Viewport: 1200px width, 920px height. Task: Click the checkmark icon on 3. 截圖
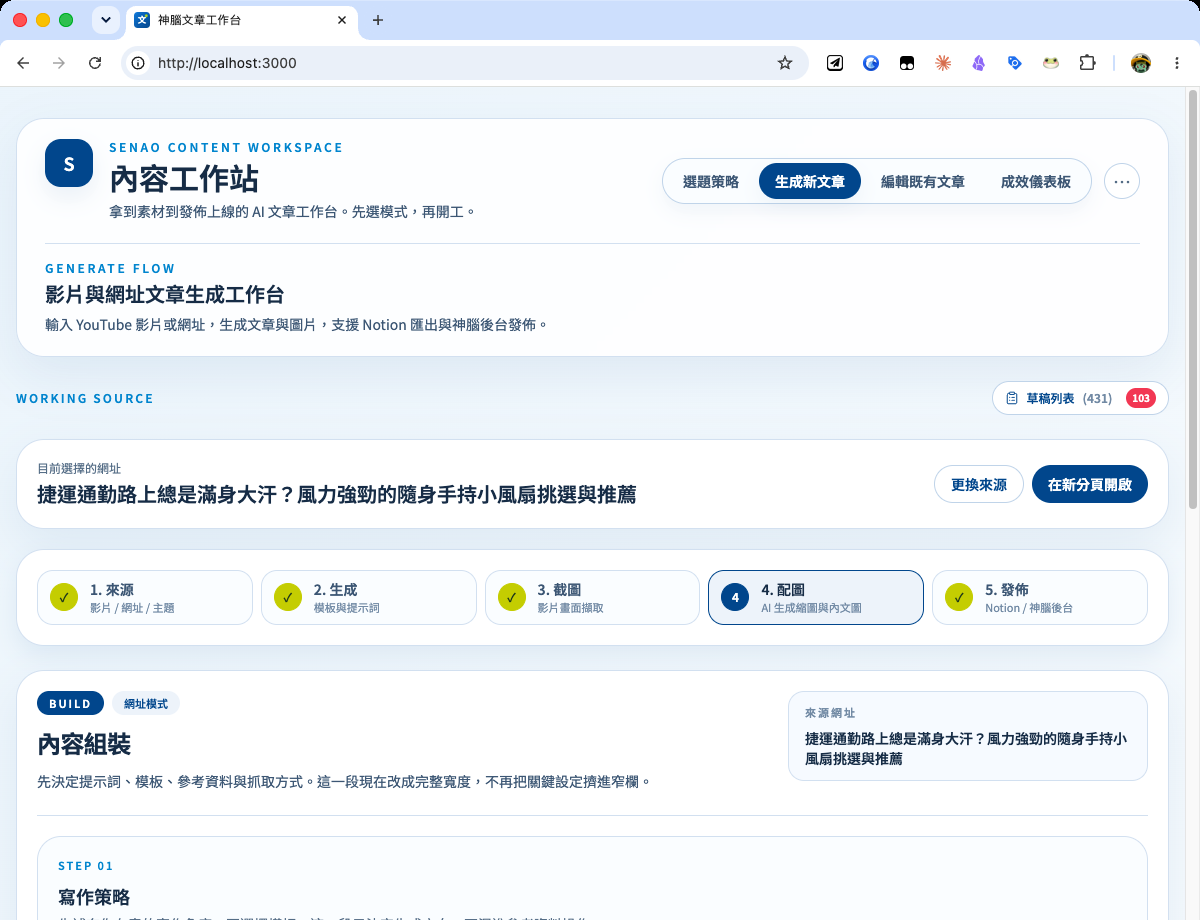pyautogui.click(x=512, y=597)
